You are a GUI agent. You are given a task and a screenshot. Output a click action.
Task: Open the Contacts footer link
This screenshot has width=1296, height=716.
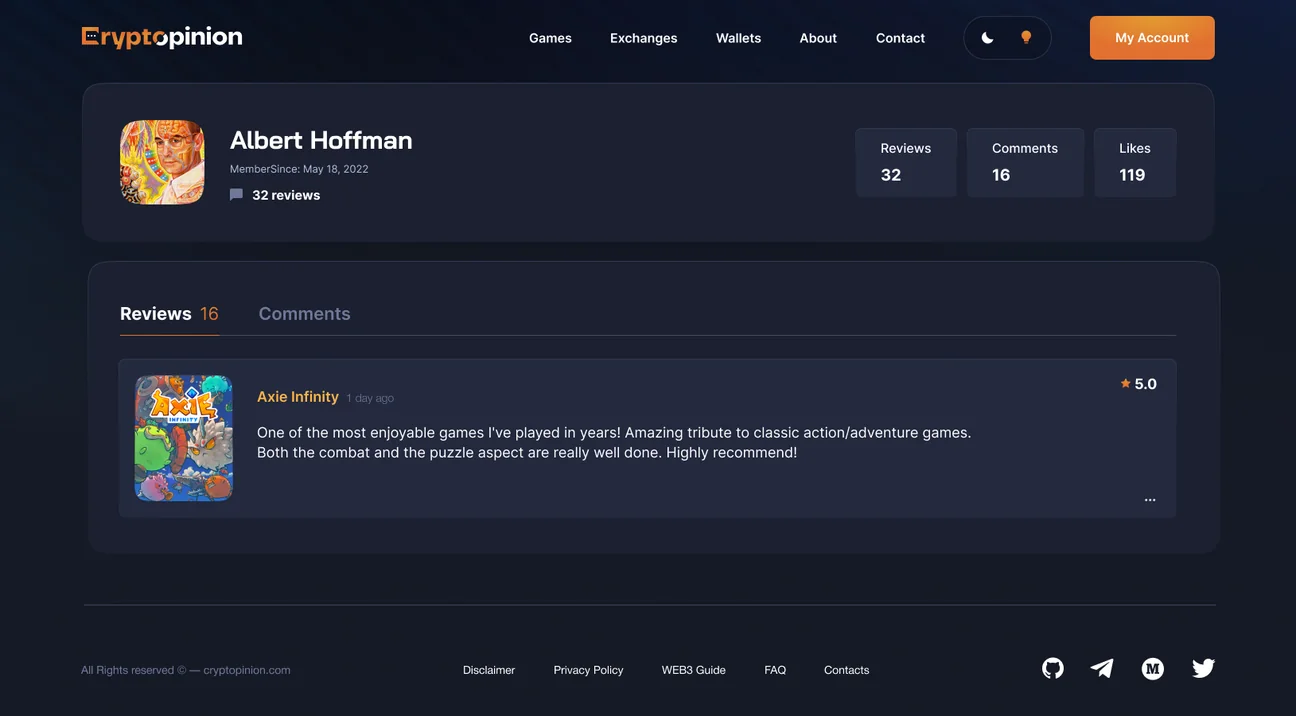point(846,670)
